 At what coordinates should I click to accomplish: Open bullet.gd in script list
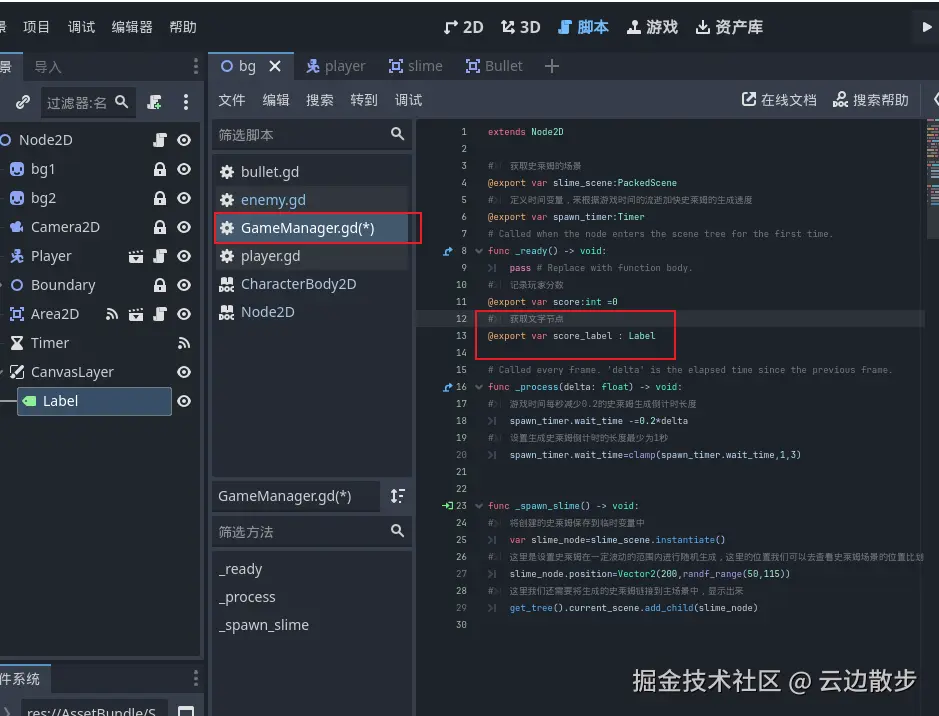point(311,172)
